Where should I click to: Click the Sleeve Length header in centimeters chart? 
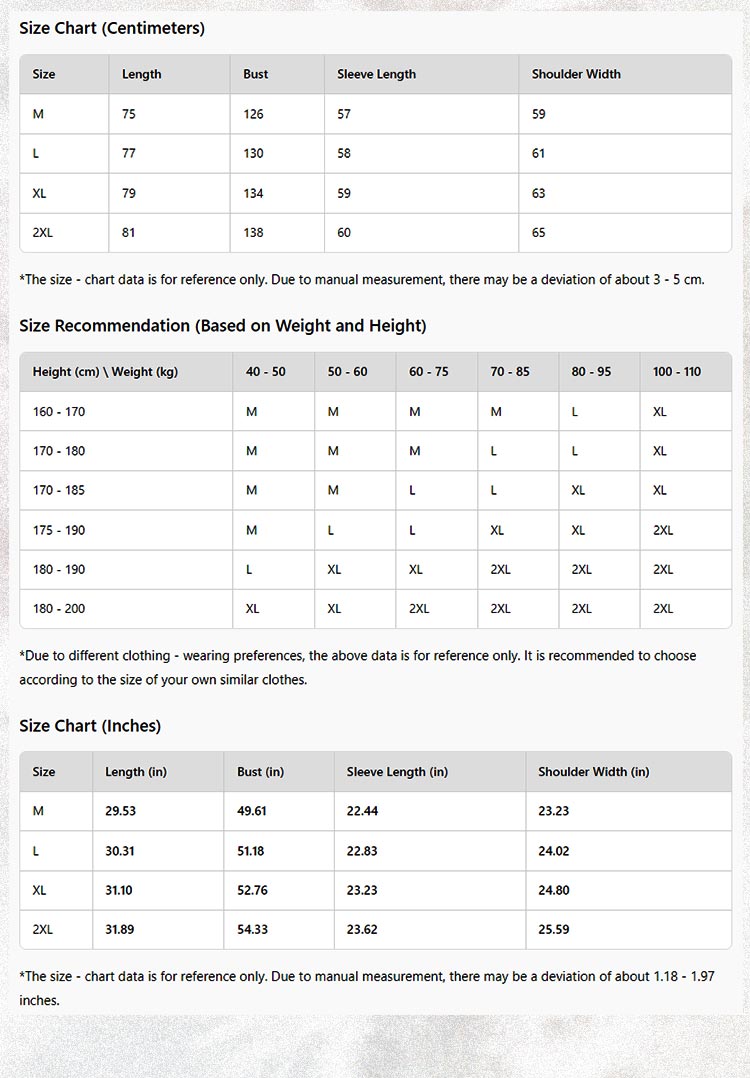click(x=376, y=74)
